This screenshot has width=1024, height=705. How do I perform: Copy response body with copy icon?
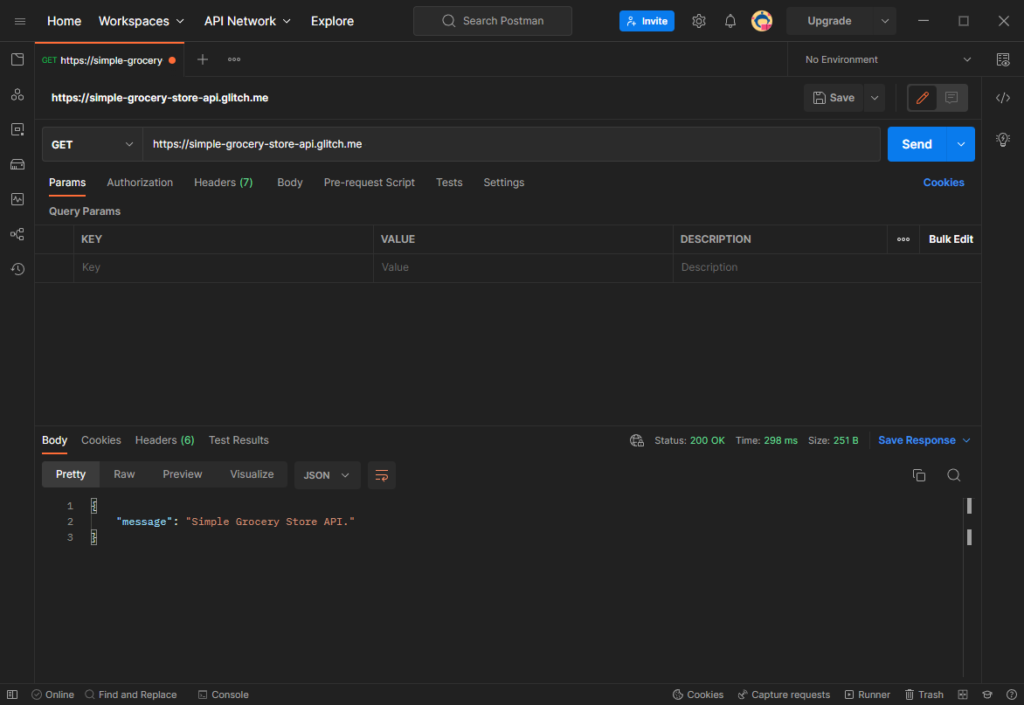(919, 475)
